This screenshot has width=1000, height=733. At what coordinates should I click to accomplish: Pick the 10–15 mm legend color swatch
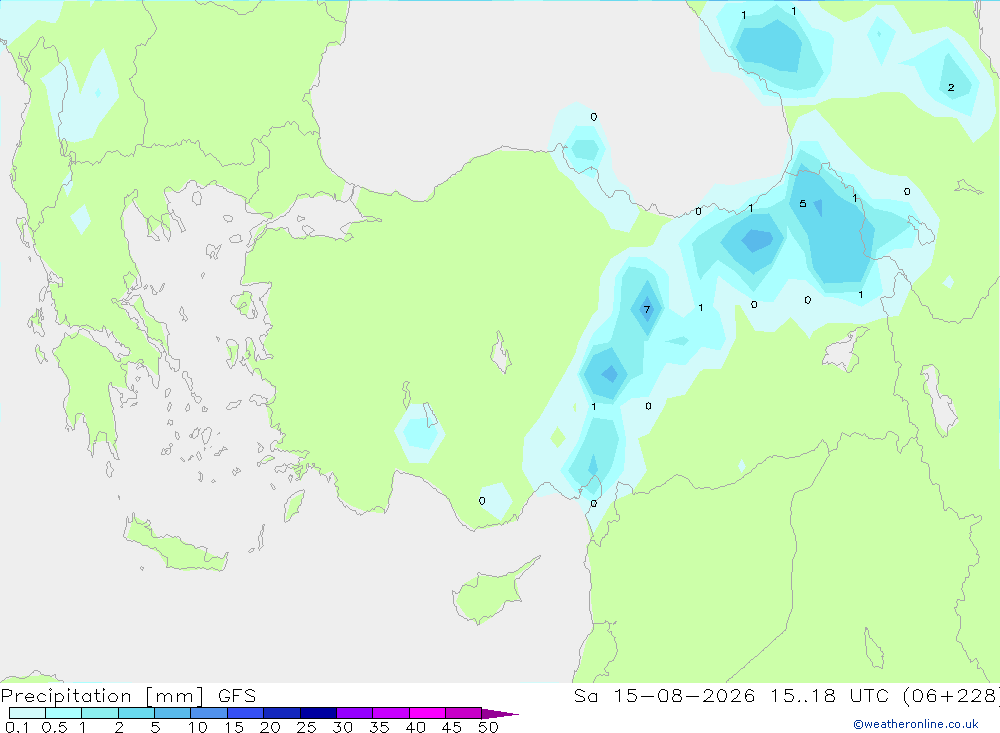209,713
